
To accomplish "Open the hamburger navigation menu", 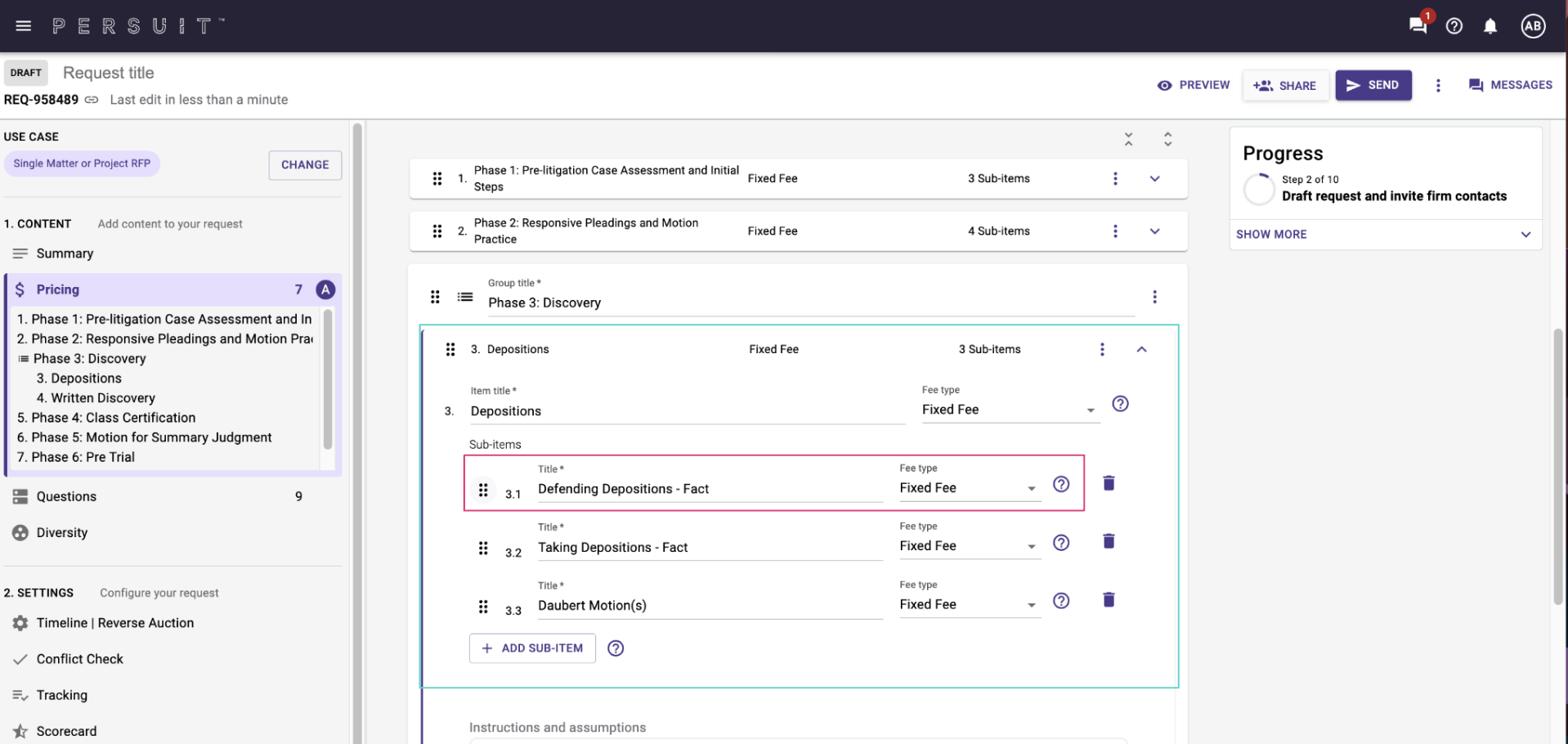I will click(24, 26).
